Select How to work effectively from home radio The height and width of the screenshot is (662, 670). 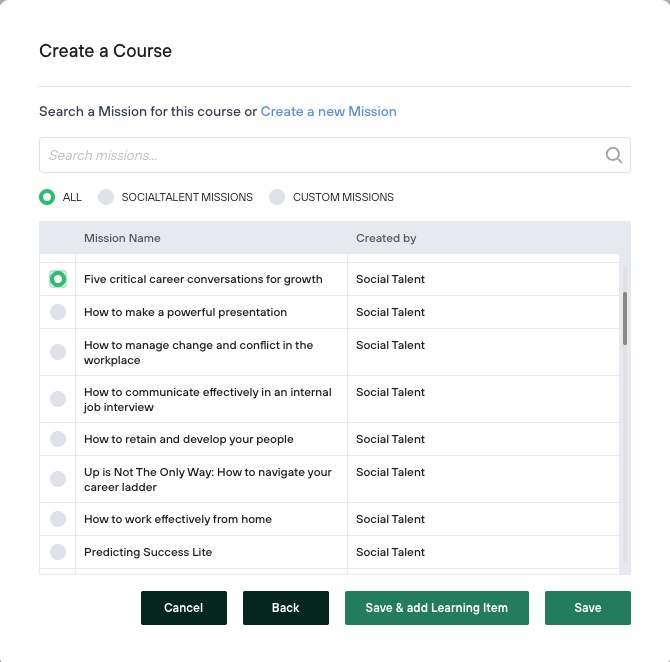[58, 519]
